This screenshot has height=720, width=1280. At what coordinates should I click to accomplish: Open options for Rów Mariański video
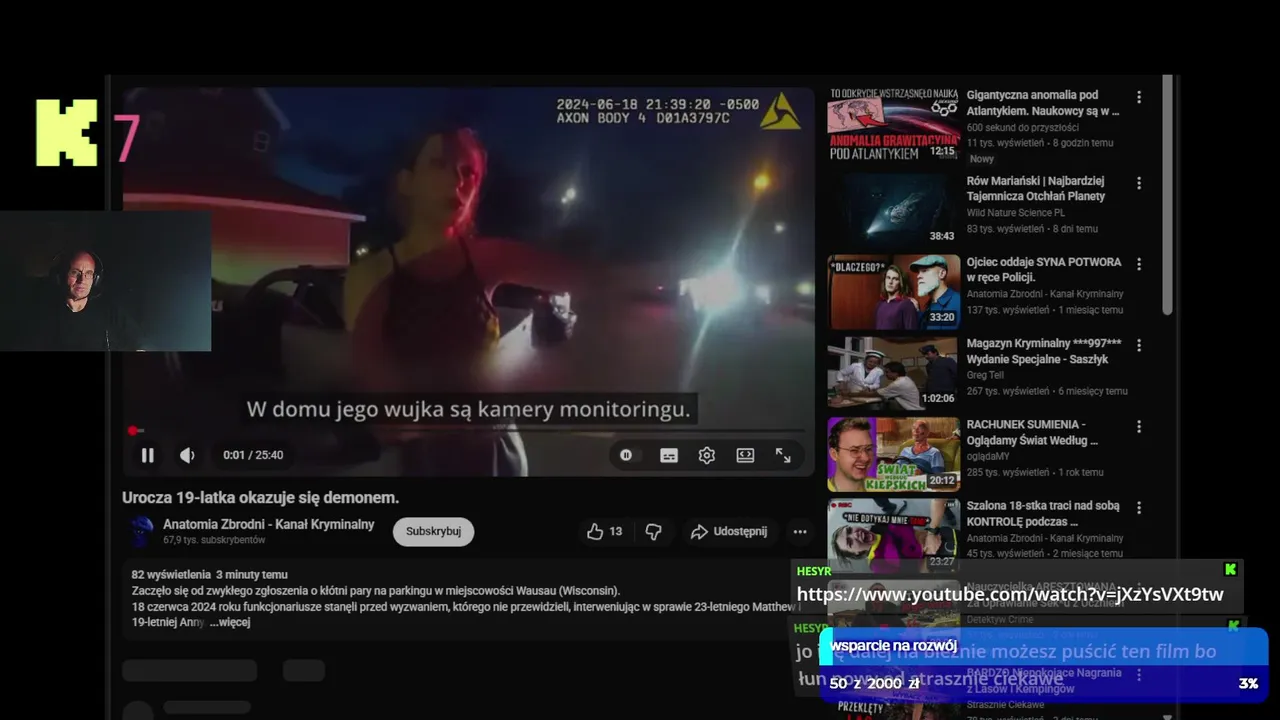pyautogui.click(x=1138, y=183)
